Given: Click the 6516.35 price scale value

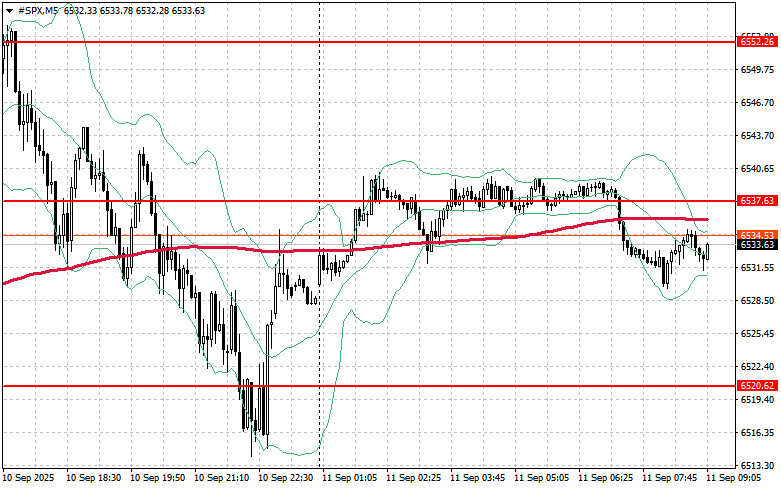Looking at the screenshot, I should (757, 433).
